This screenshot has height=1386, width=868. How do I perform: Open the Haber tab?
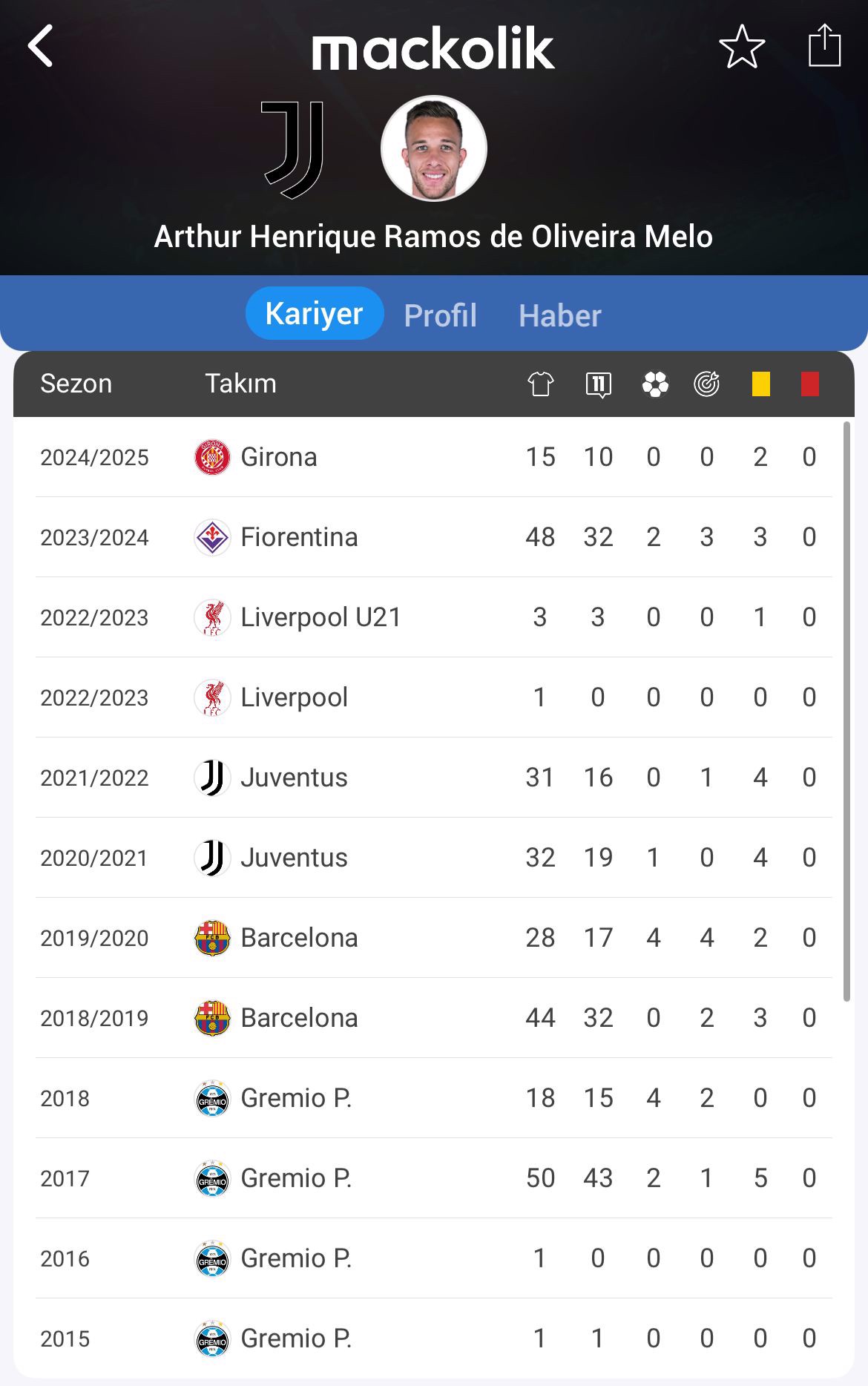[x=560, y=315]
